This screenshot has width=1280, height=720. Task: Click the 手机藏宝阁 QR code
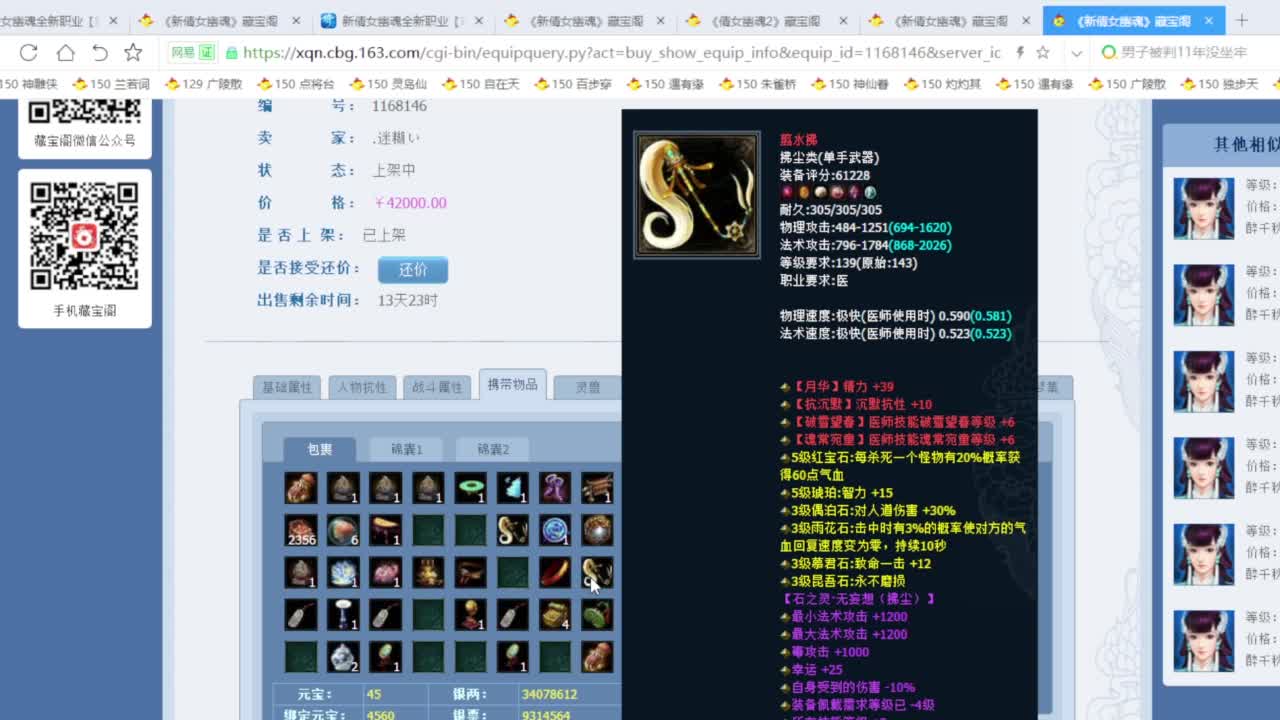pyautogui.click(x=84, y=236)
